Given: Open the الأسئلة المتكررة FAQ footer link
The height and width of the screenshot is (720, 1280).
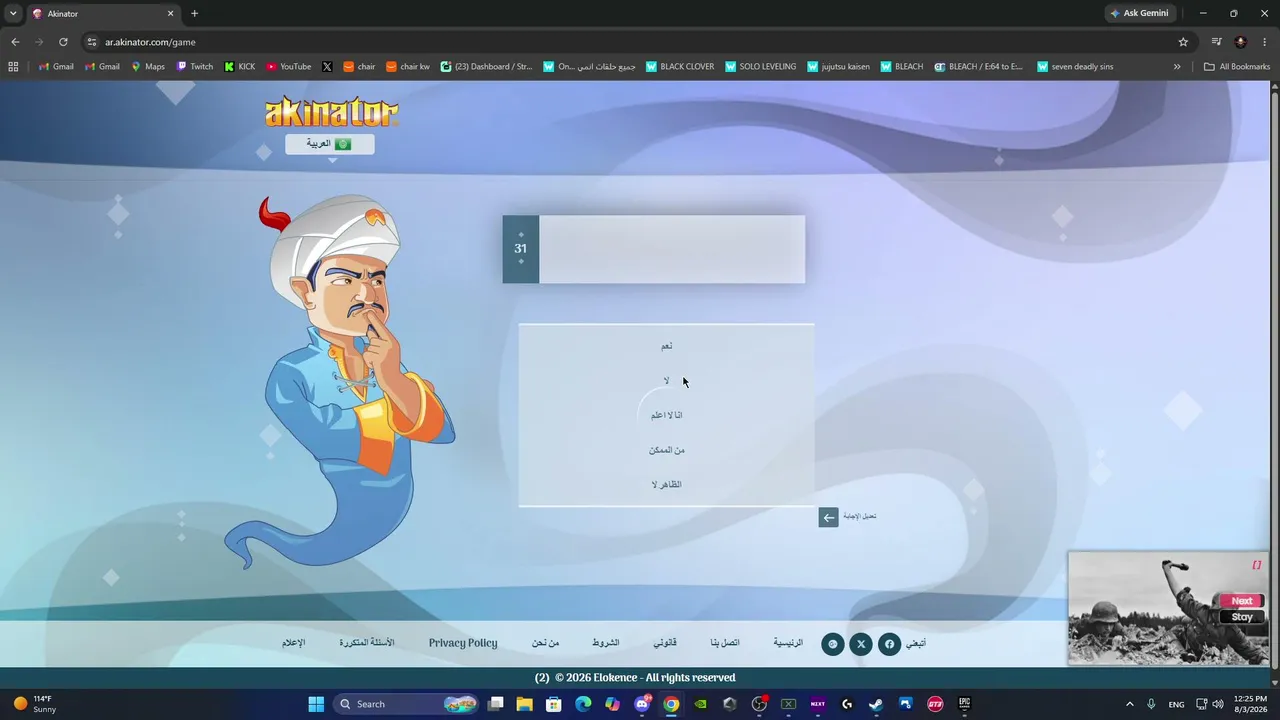Looking at the screenshot, I should pyautogui.click(x=367, y=643).
